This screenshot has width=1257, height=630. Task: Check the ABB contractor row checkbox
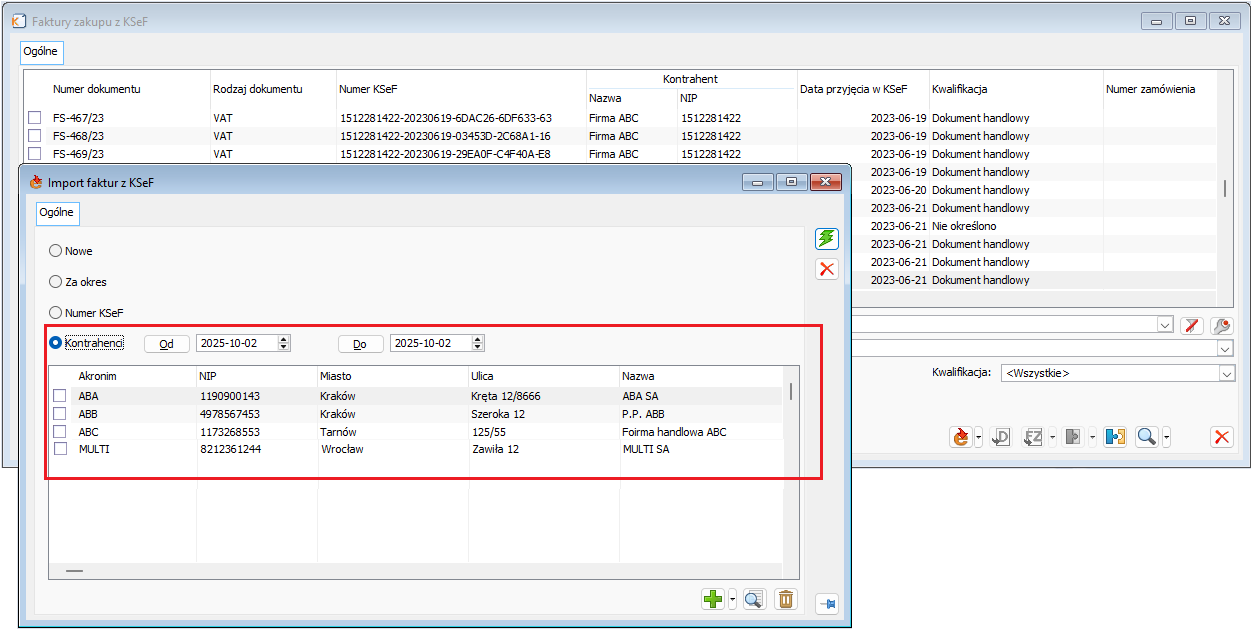pos(60,414)
